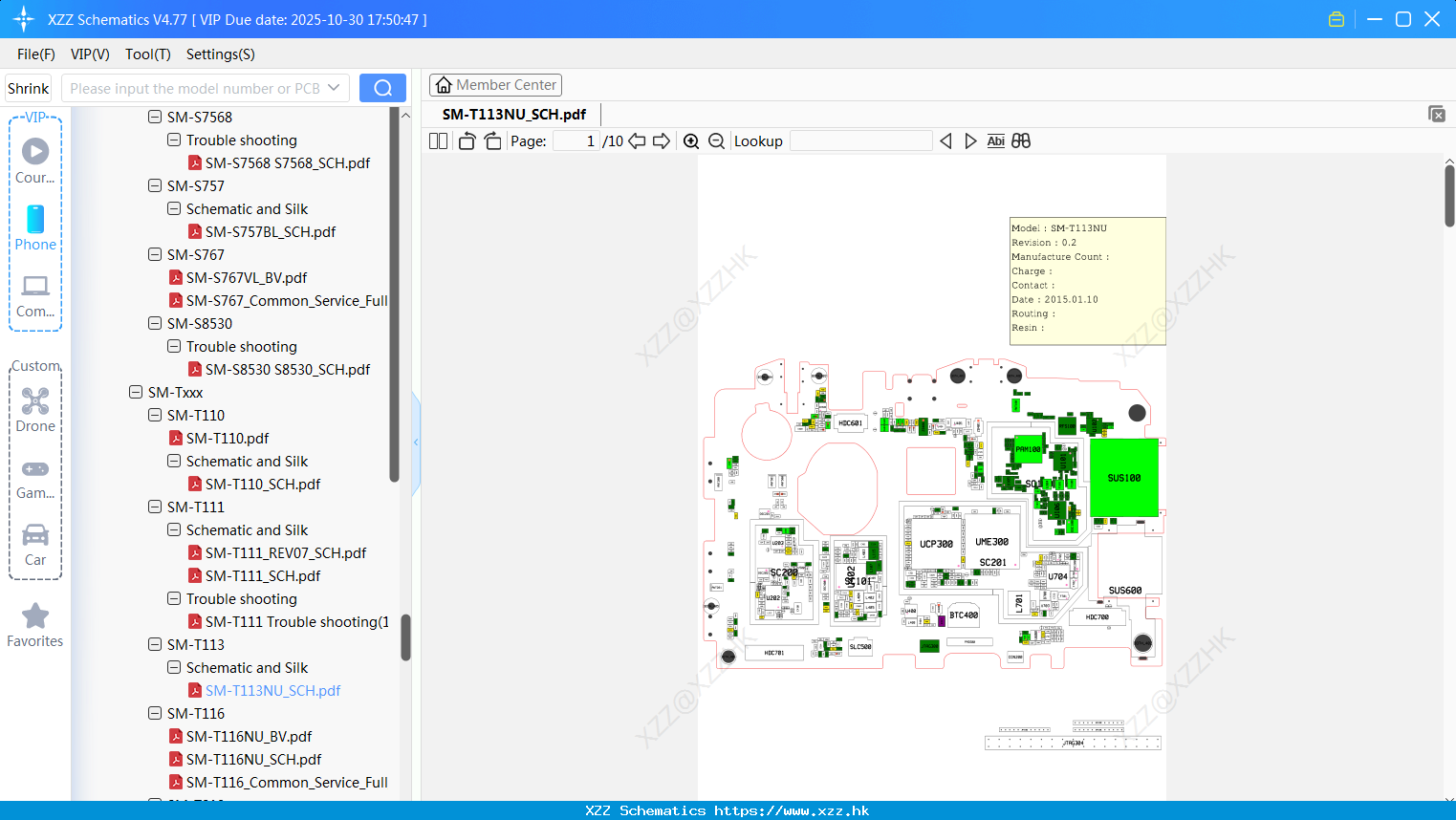Click the yellow toolbox icon in title bar
This screenshot has height=820, width=1456.
[1336, 19]
